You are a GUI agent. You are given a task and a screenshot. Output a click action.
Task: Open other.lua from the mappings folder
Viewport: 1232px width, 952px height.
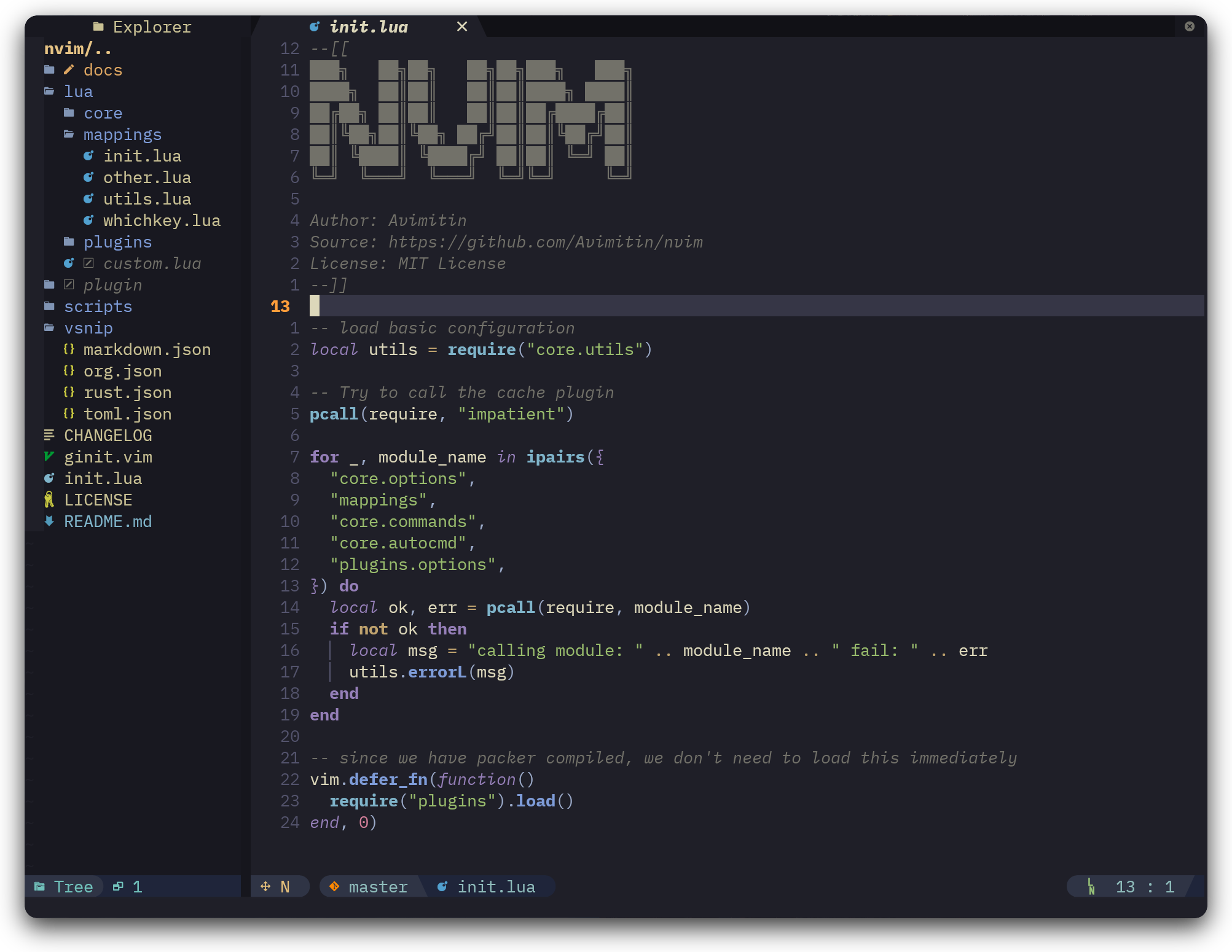click(147, 178)
